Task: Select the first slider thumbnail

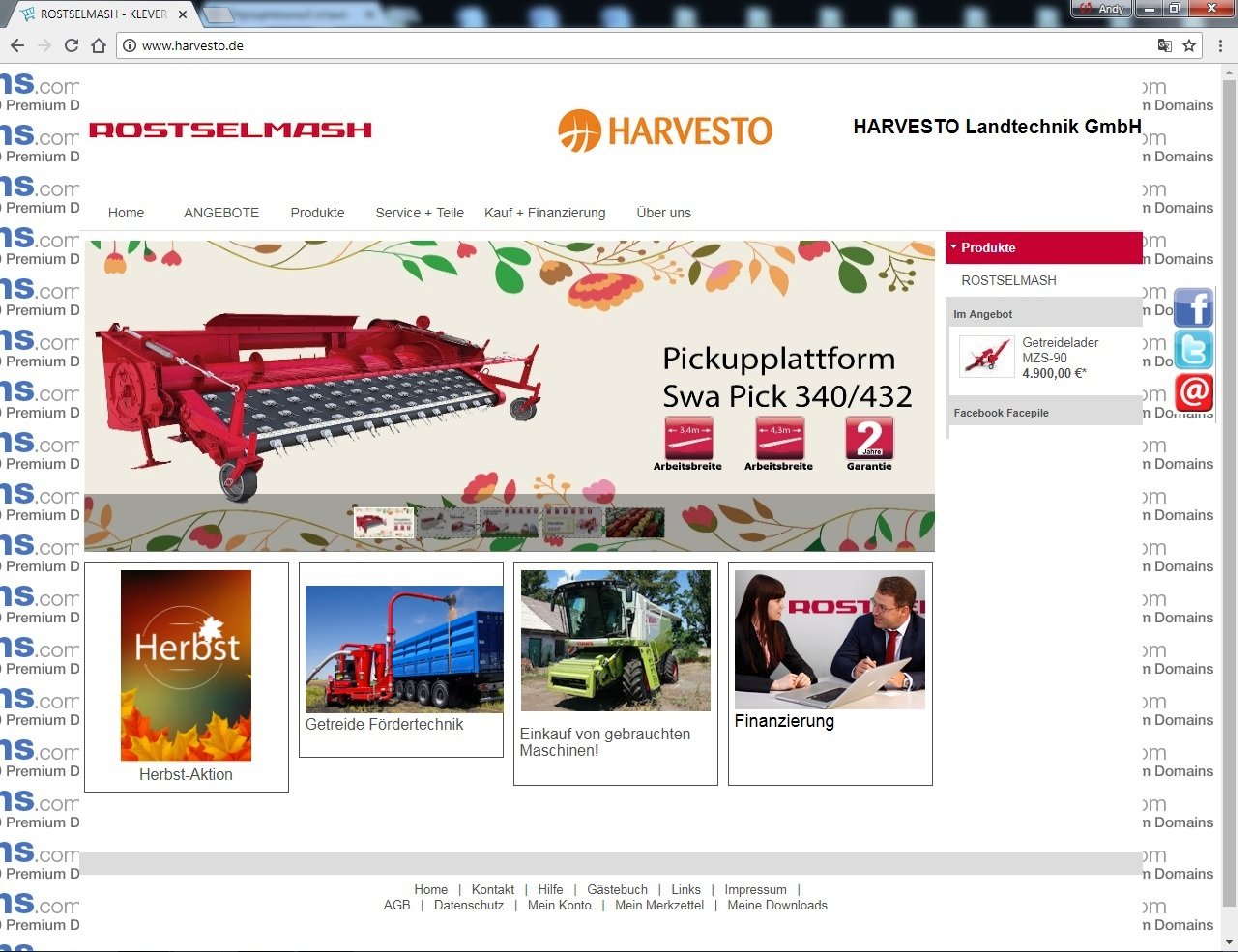Action: 384,523
